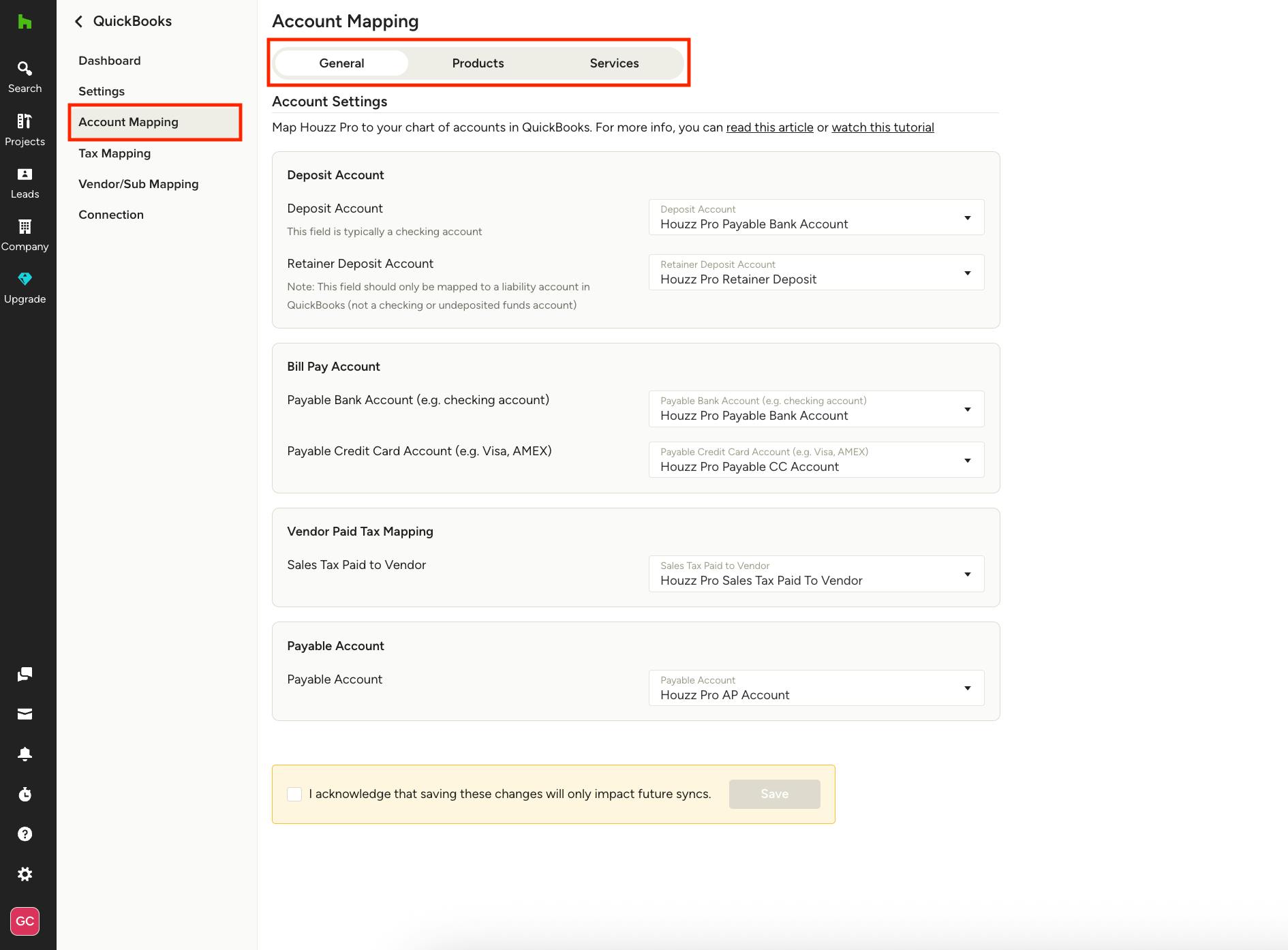Click the Vendor Paid Tax Mapping heading
This screenshot has width=1288, height=950.
point(360,532)
